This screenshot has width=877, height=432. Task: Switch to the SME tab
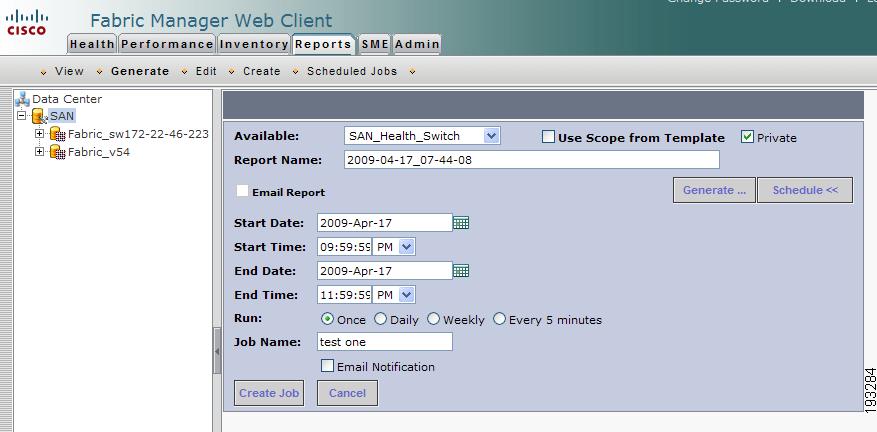tap(375, 44)
